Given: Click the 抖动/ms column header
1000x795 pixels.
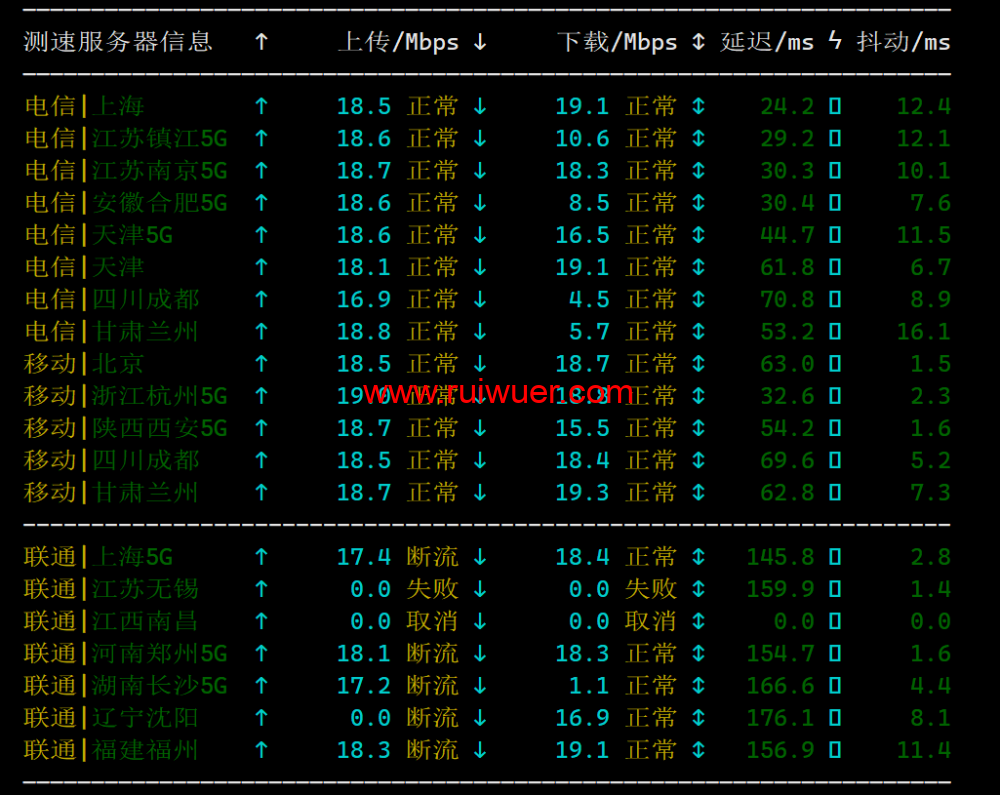Looking at the screenshot, I should (x=903, y=42).
